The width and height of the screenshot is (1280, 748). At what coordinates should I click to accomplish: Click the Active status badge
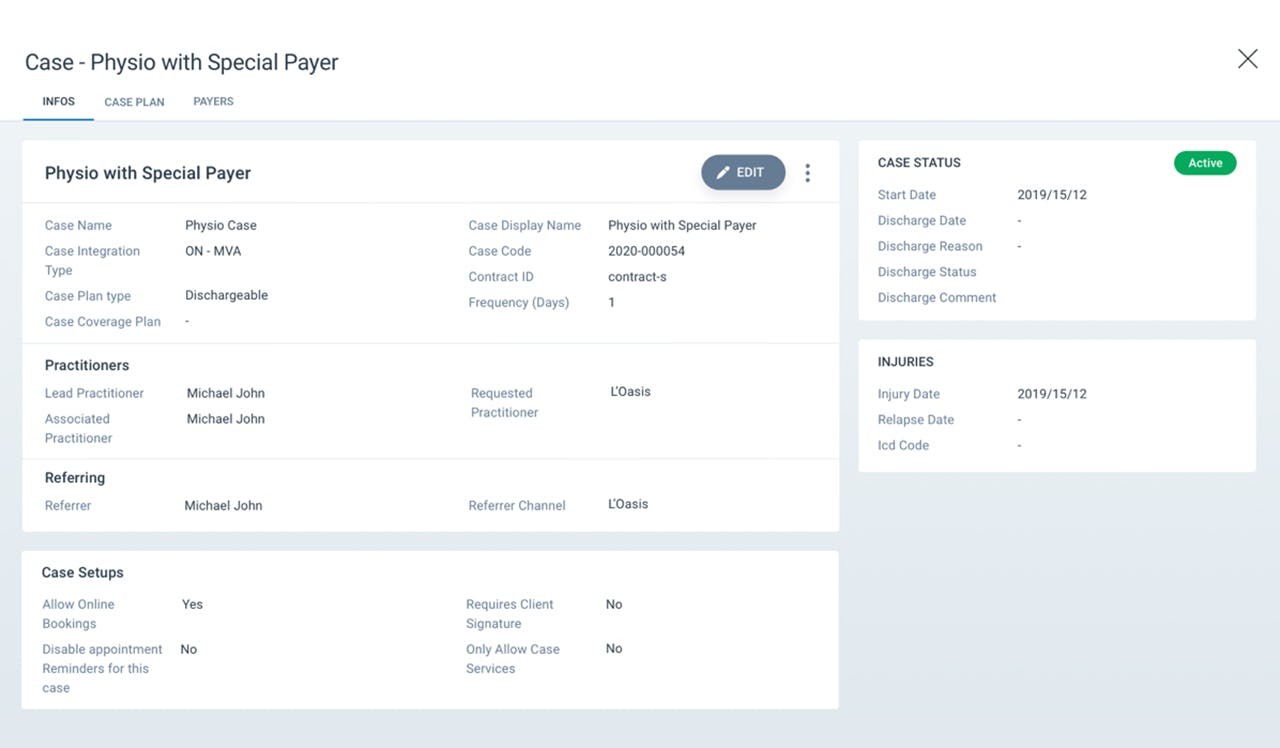[x=1205, y=163]
